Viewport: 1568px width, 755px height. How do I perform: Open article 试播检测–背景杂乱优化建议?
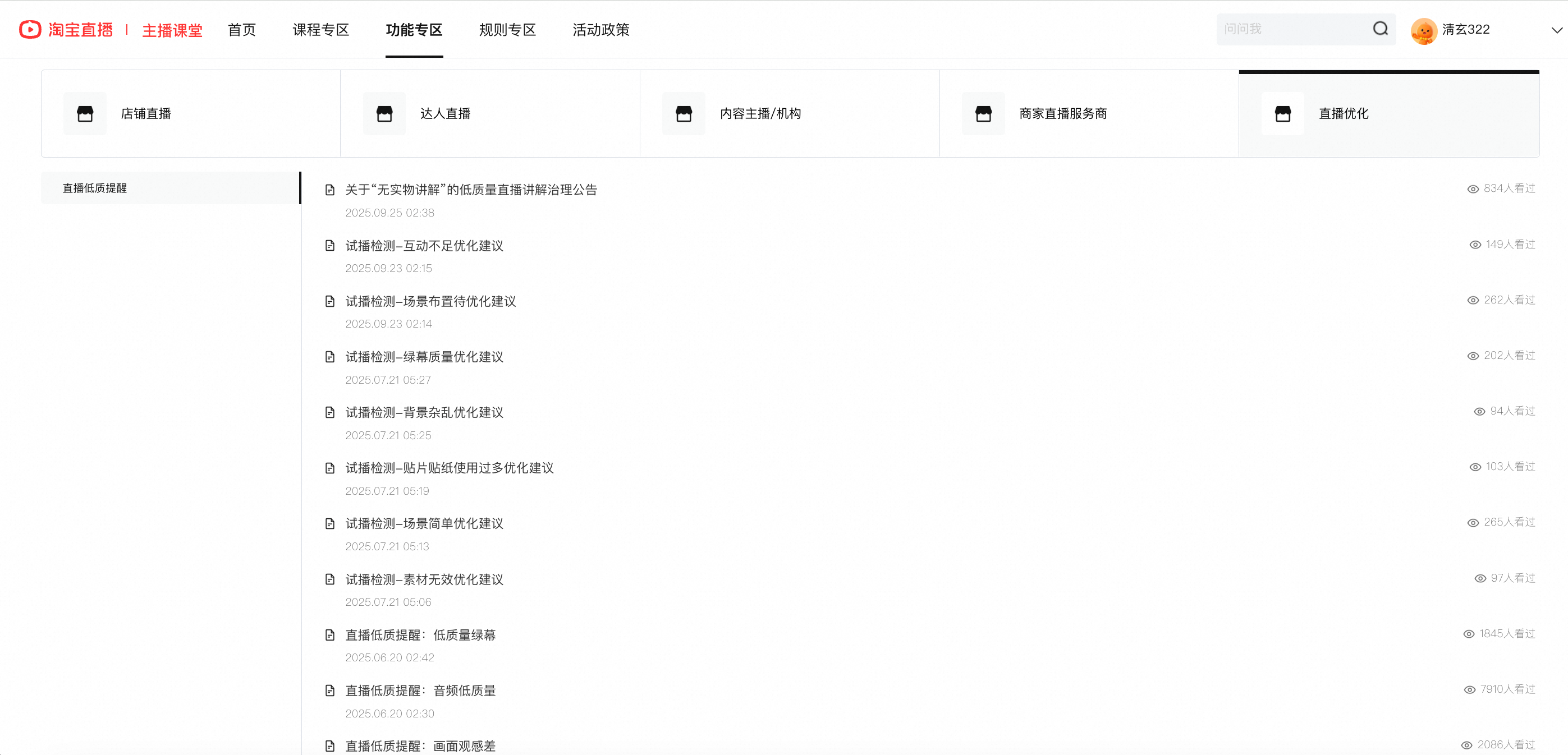pyautogui.click(x=424, y=412)
